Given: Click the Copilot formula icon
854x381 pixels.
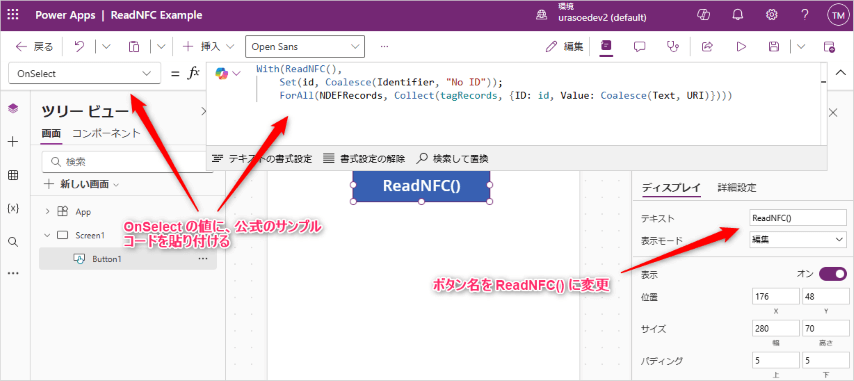Looking at the screenshot, I should [x=222, y=73].
